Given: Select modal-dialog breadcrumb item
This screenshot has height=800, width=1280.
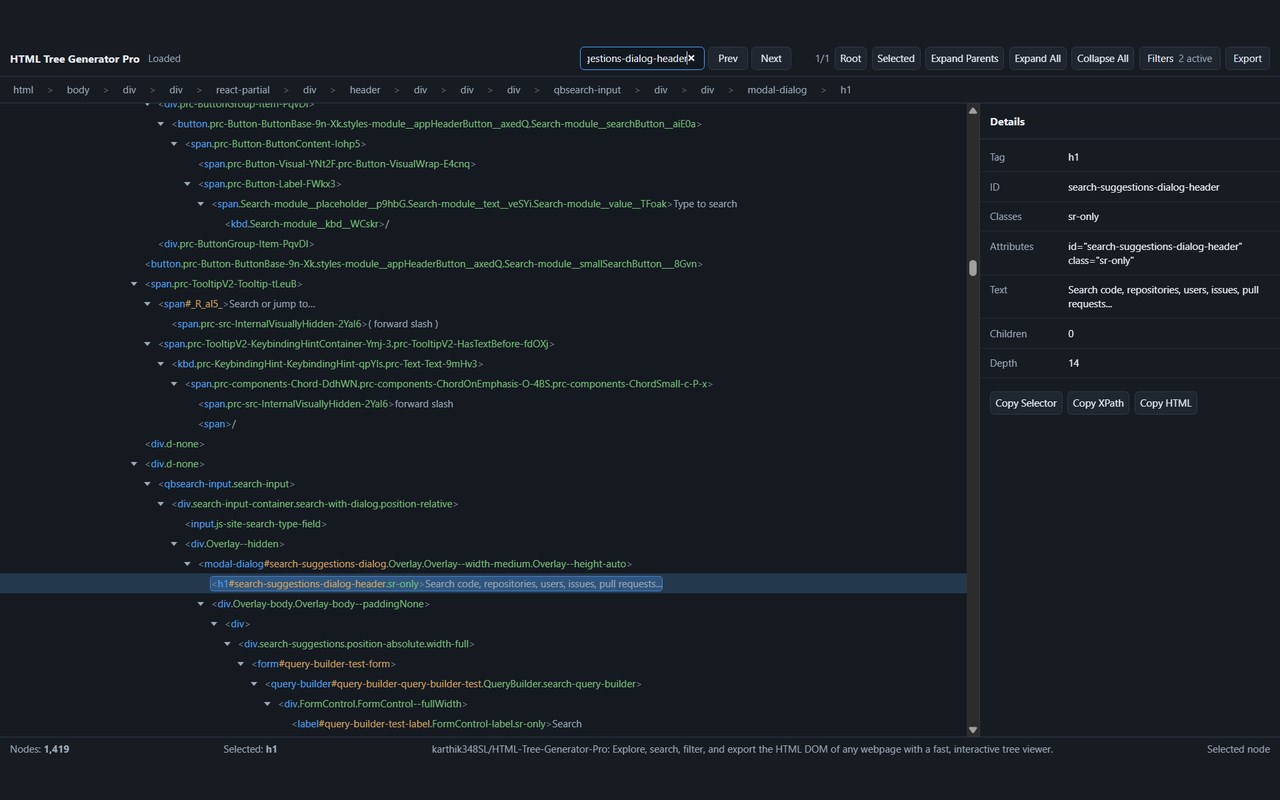Looking at the screenshot, I should click(777, 90).
